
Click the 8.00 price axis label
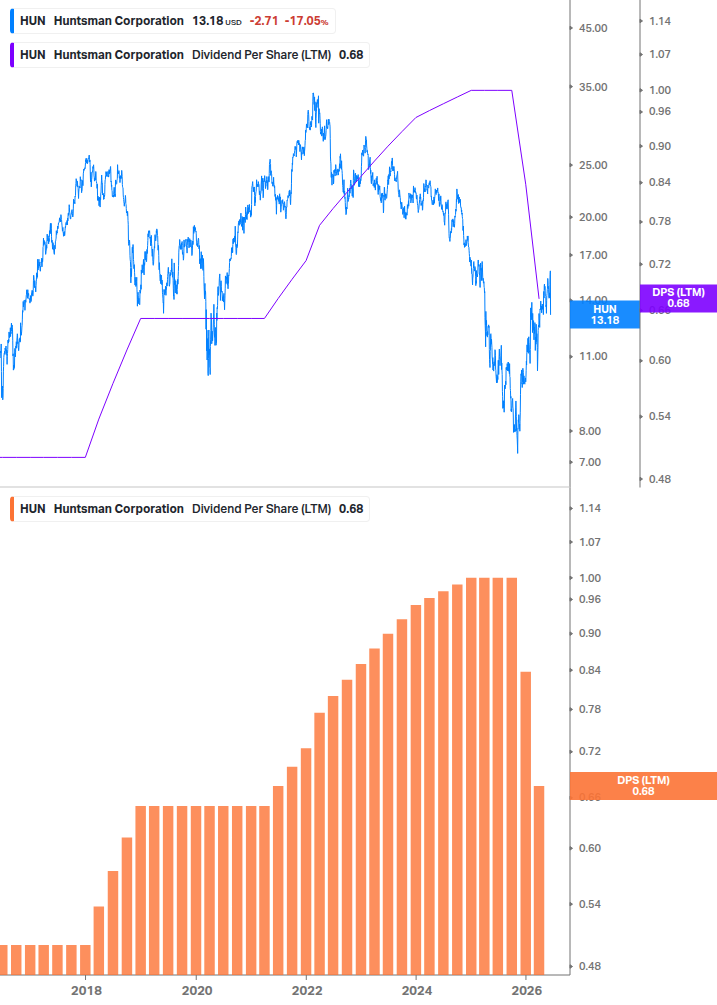590,431
